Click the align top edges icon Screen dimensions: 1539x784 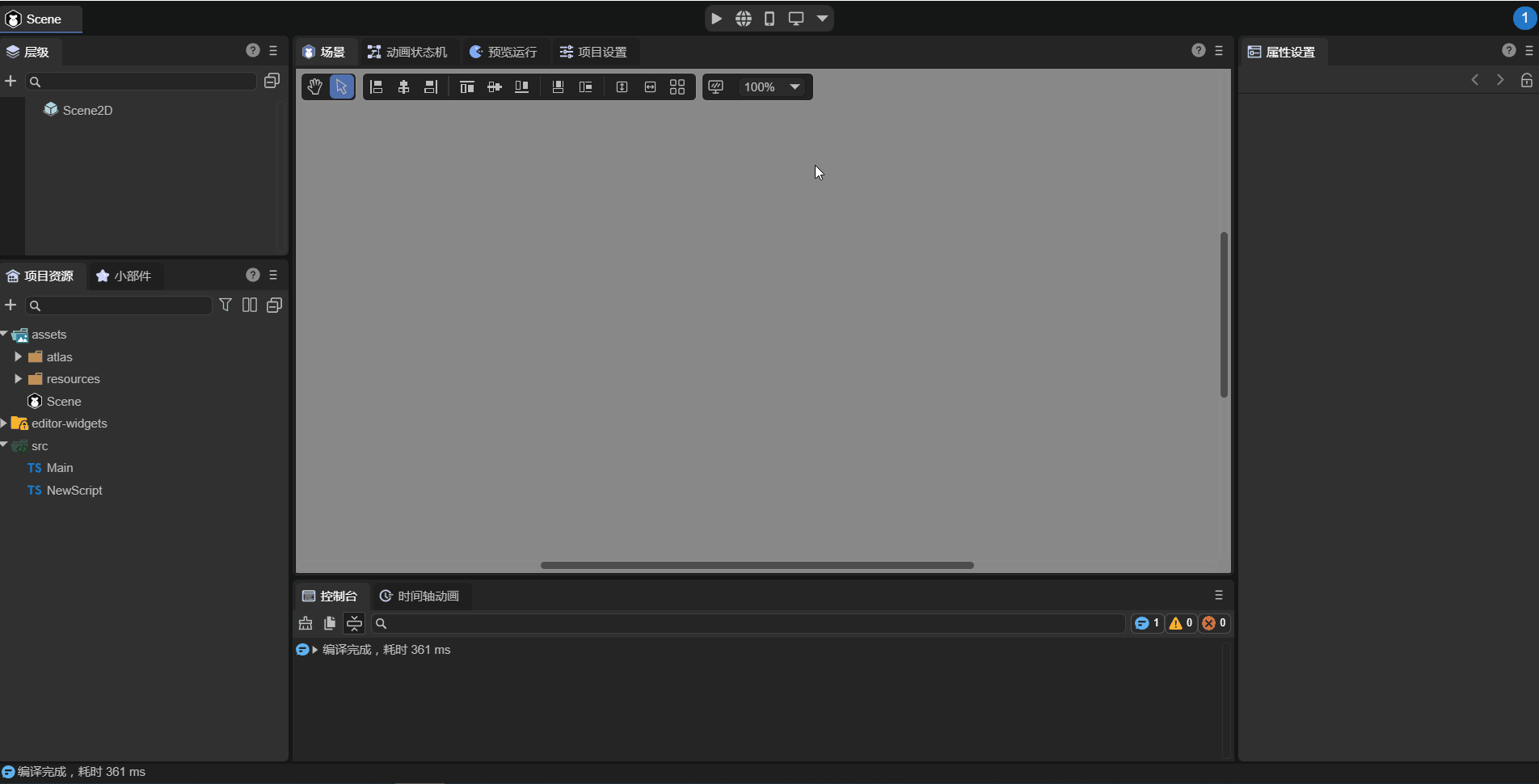[466, 86]
